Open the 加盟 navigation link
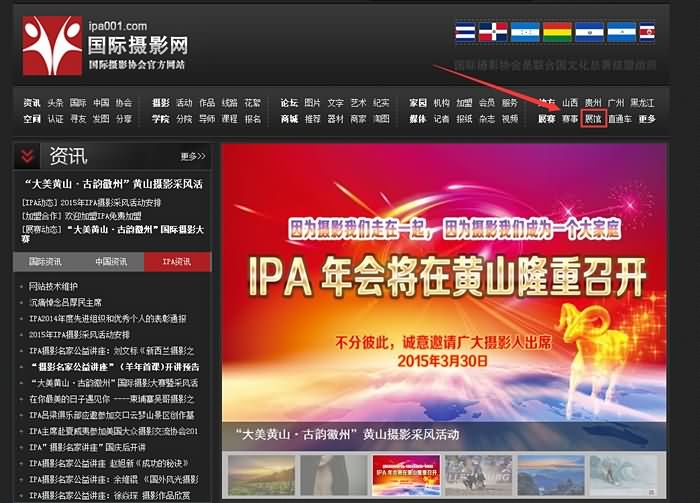This screenshot has width=700, height=503. (x=464, y=103)
